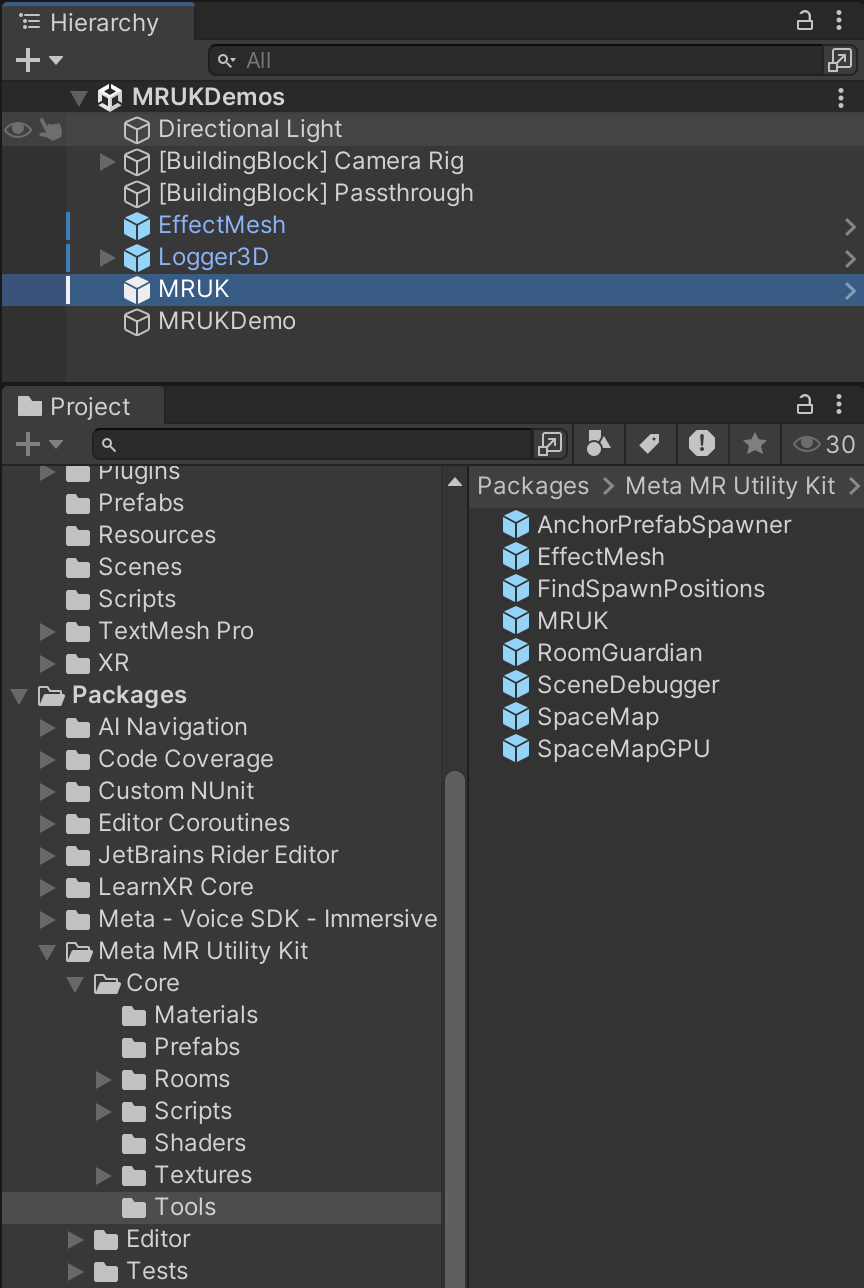Screen dimensions: 864x1288
Task: Lock the Hierarchy panel with the padlock
Action: [805, 21]
